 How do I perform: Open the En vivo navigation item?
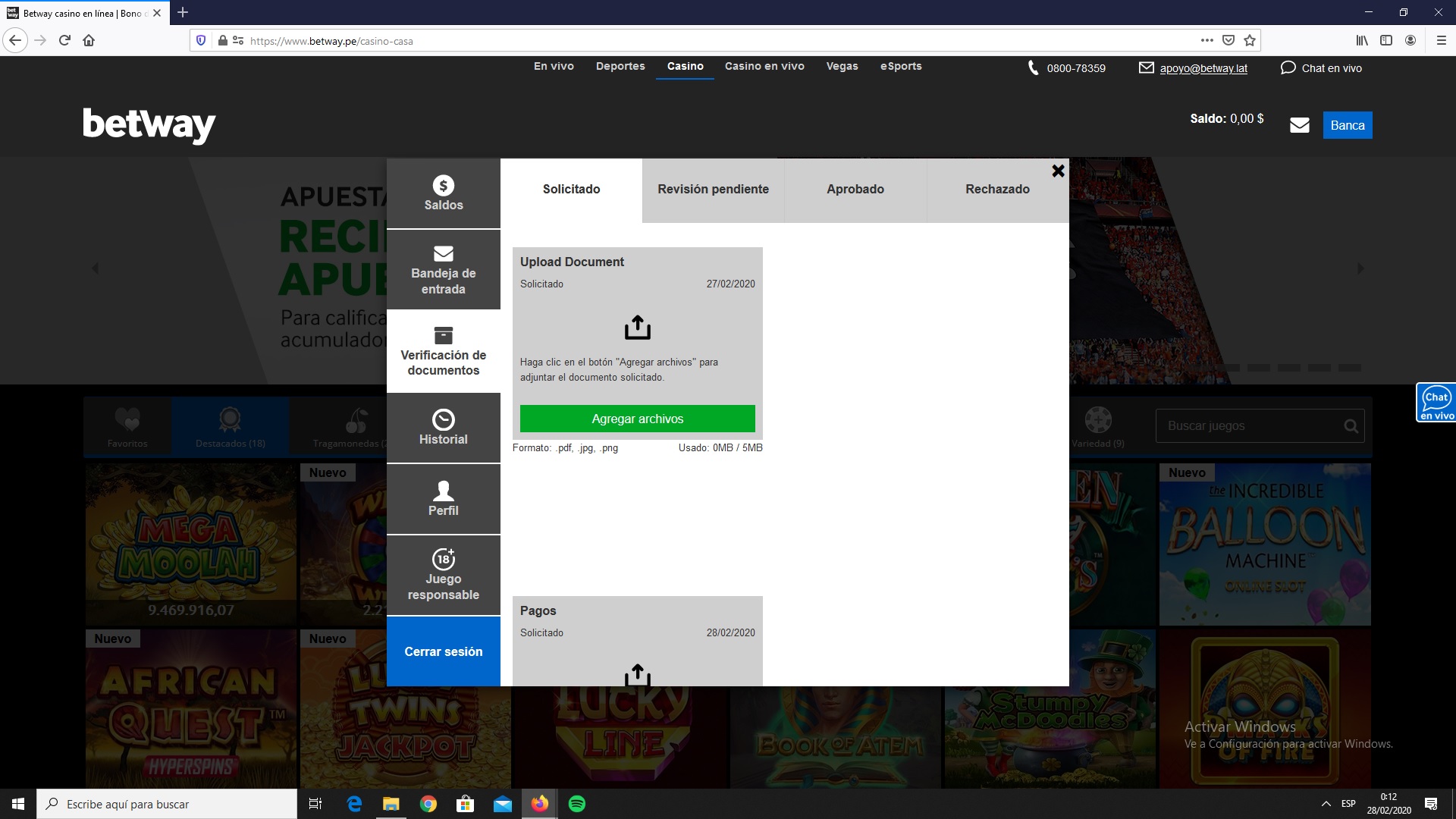point(554,66)
